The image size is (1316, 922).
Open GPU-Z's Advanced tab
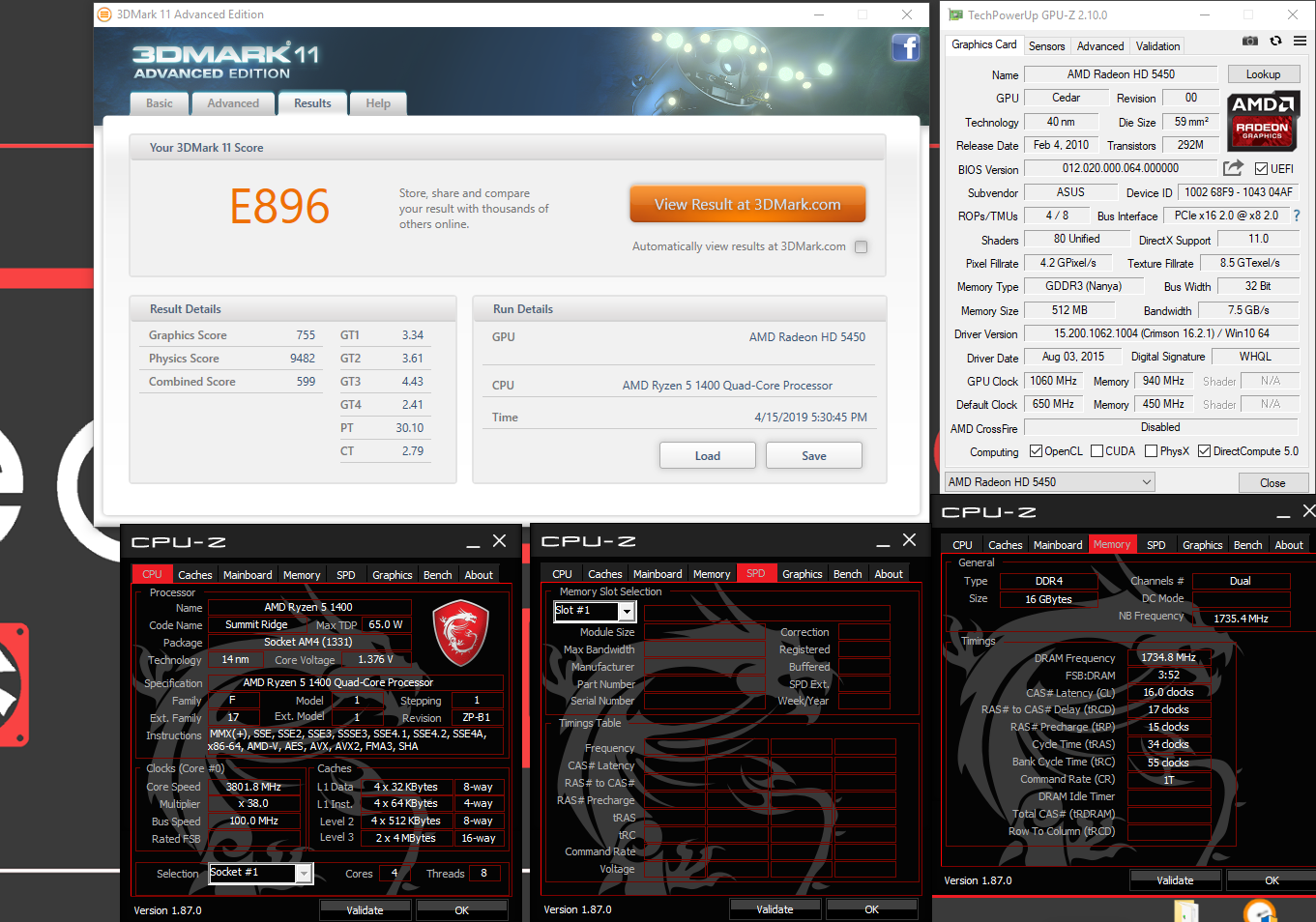point(1100,46)
